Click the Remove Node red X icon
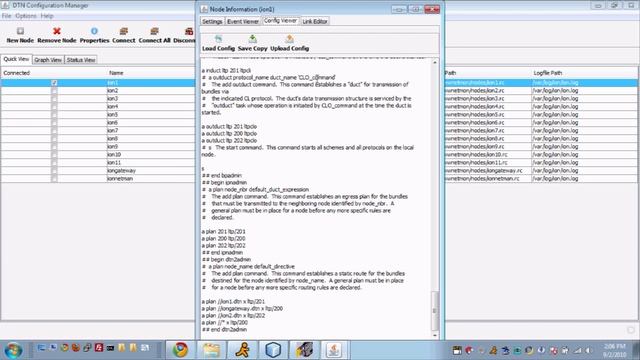This screenshot has height=360, width=640. click(x=57, y=31)
